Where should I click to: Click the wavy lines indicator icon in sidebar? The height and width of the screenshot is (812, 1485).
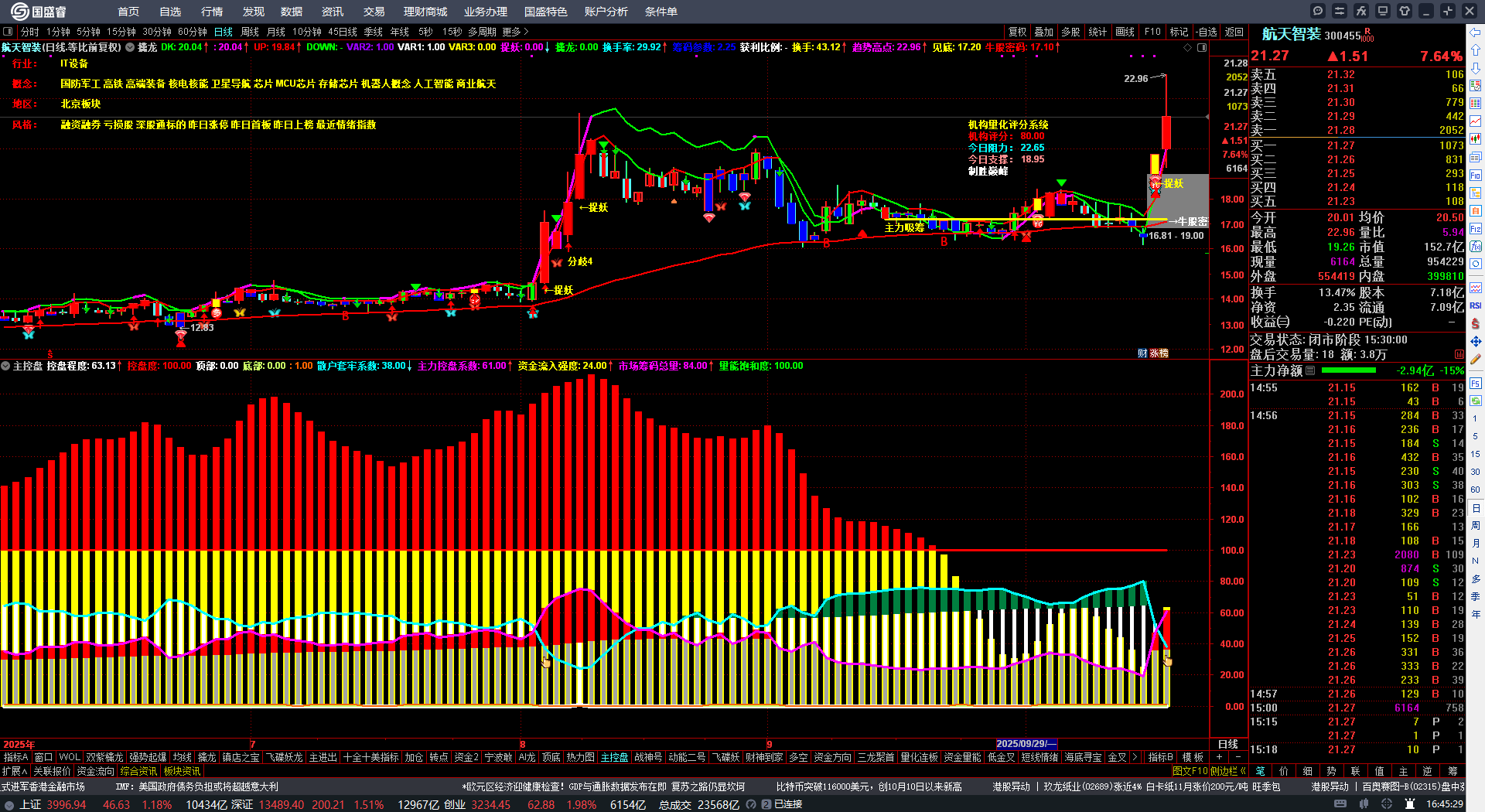tap(1476, 288)
